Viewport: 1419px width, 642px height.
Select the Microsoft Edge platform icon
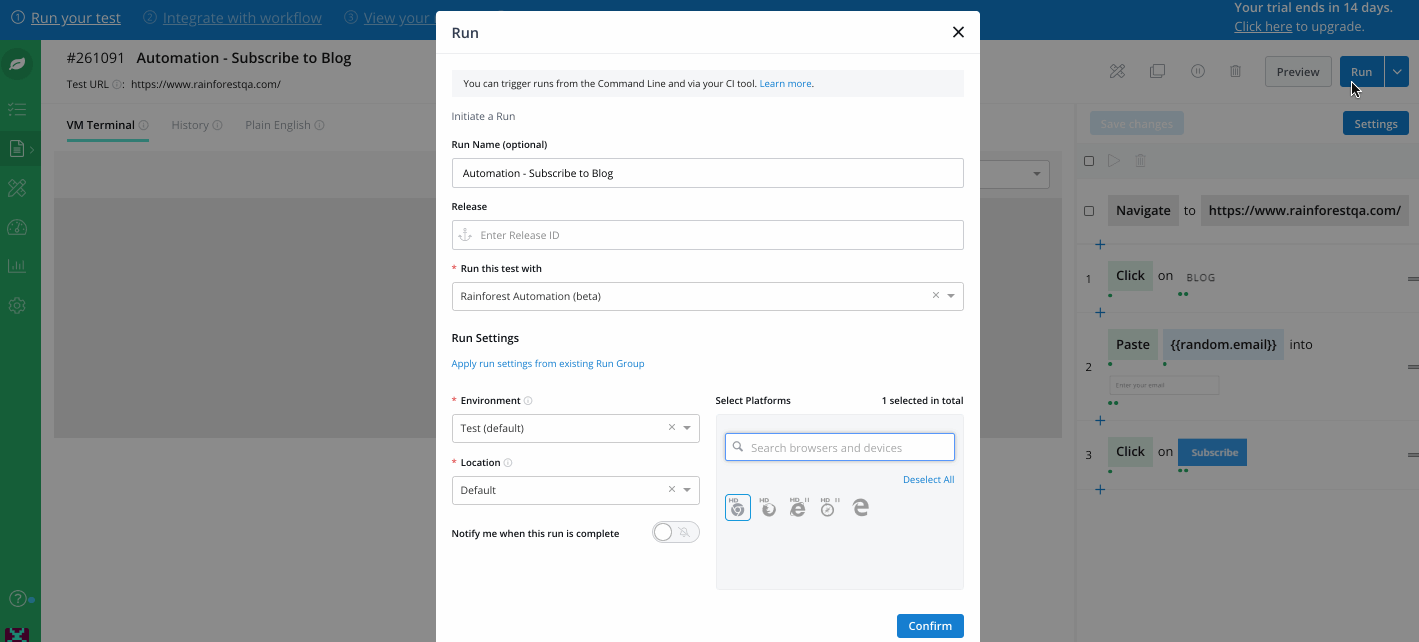click(x=860, y=508)
